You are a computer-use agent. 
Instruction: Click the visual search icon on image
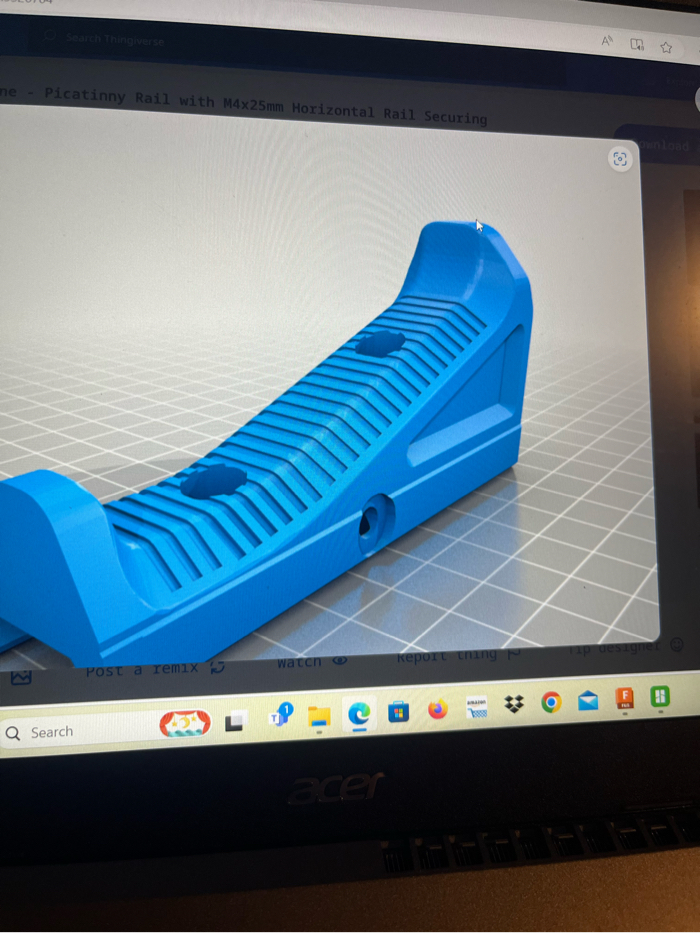620,159
